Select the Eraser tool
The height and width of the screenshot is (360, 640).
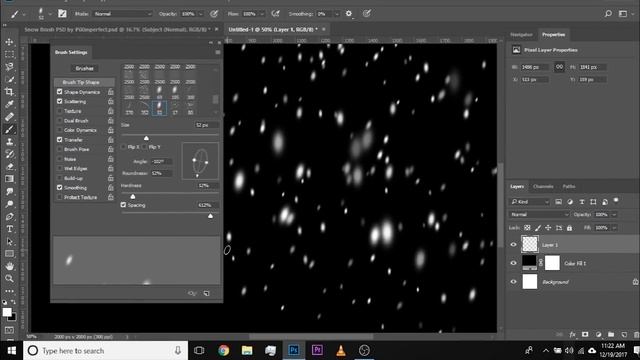9,167
